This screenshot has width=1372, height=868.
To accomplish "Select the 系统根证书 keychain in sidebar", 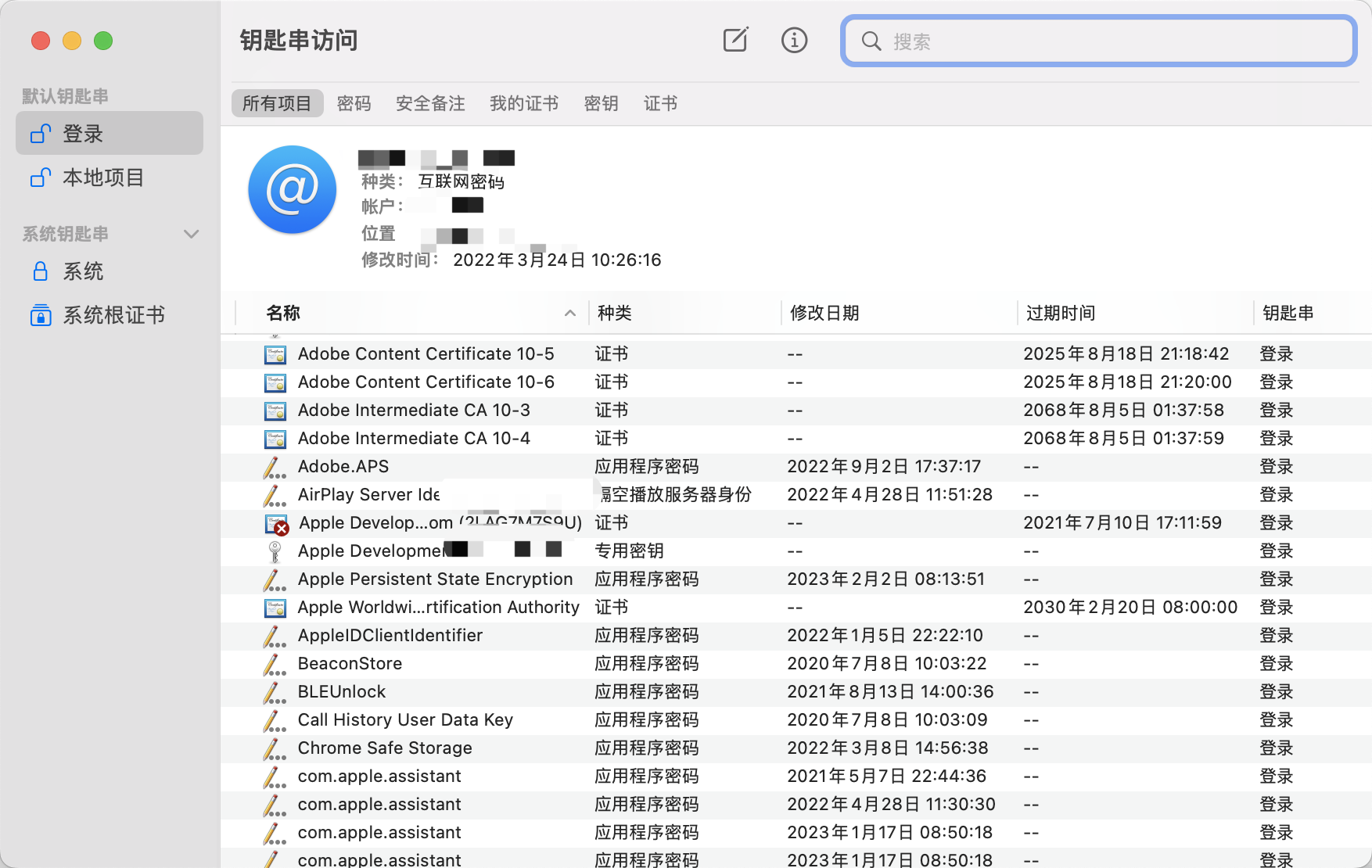I will pyautogui.click(x=110, y=315).
